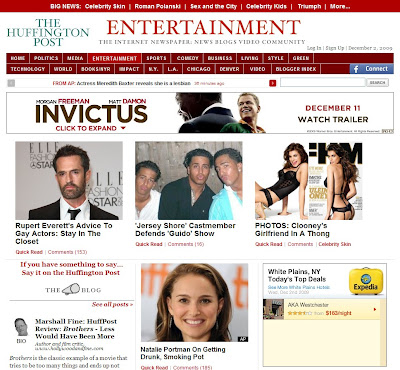Open Marshall Fine's Brothers review
Screen dimensions: 400x370
[76, 329]
